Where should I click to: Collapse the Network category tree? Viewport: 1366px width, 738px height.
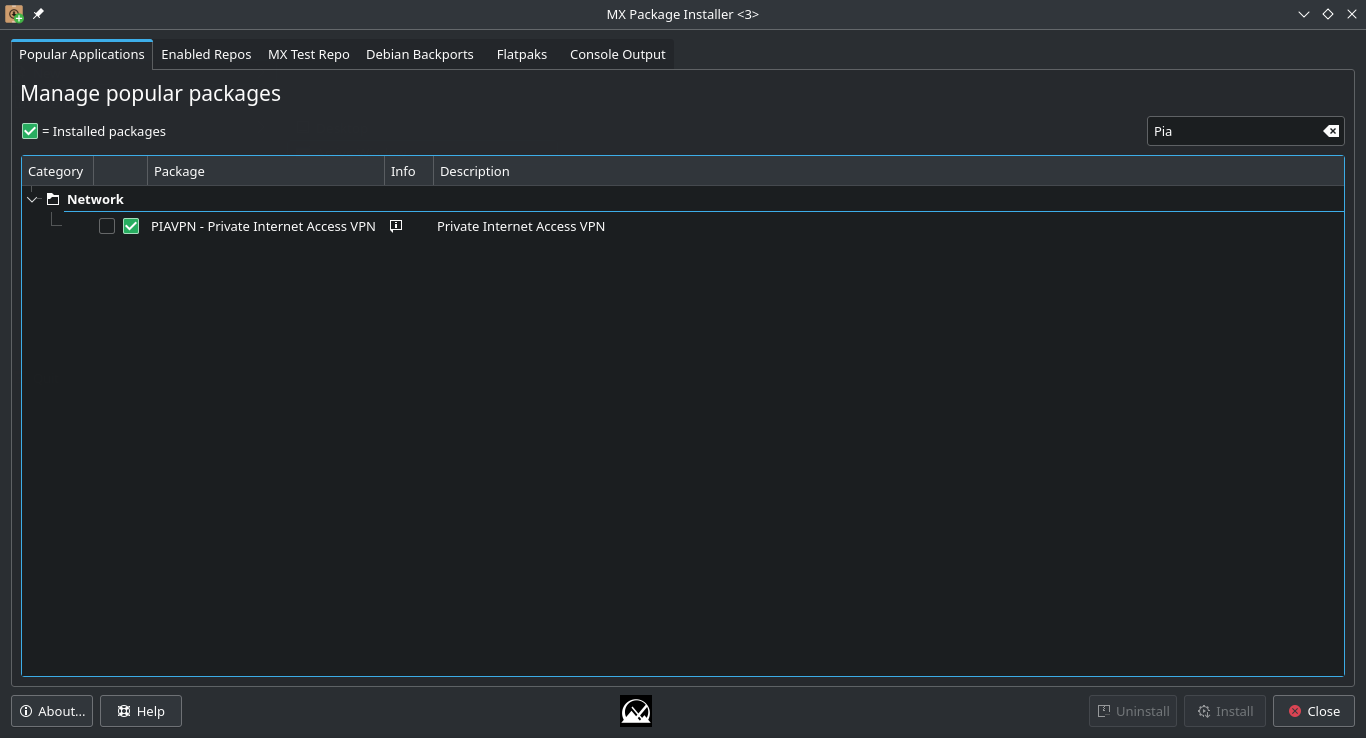click(32, 199)
